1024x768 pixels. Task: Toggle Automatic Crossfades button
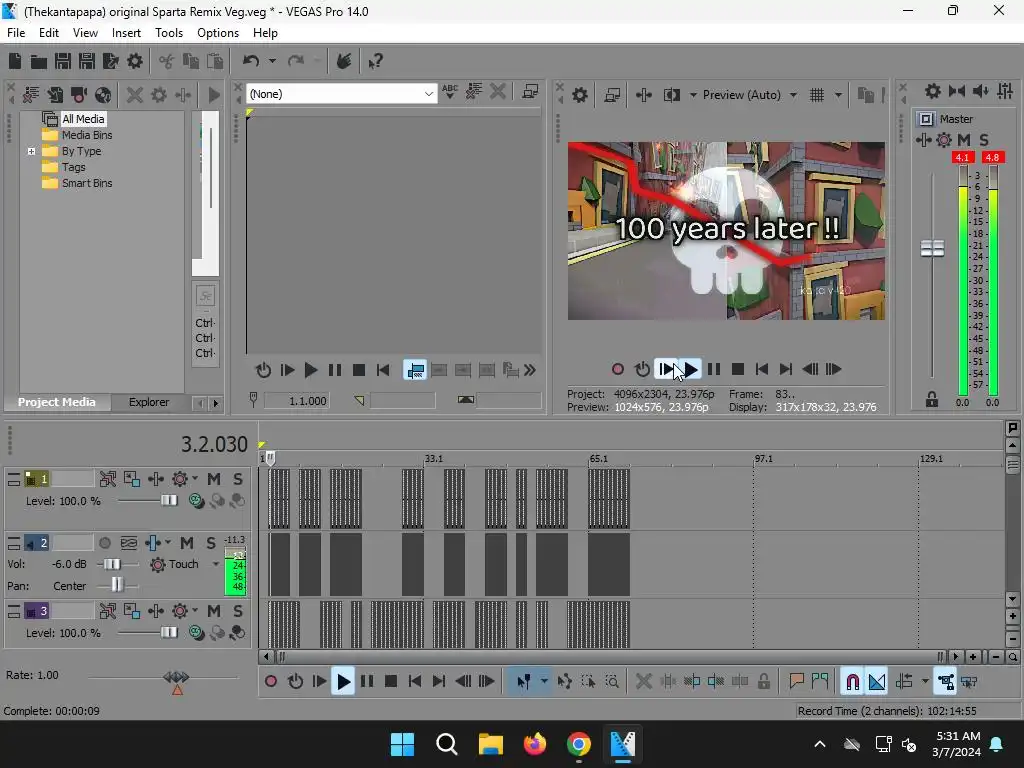[x=877, y=682]
